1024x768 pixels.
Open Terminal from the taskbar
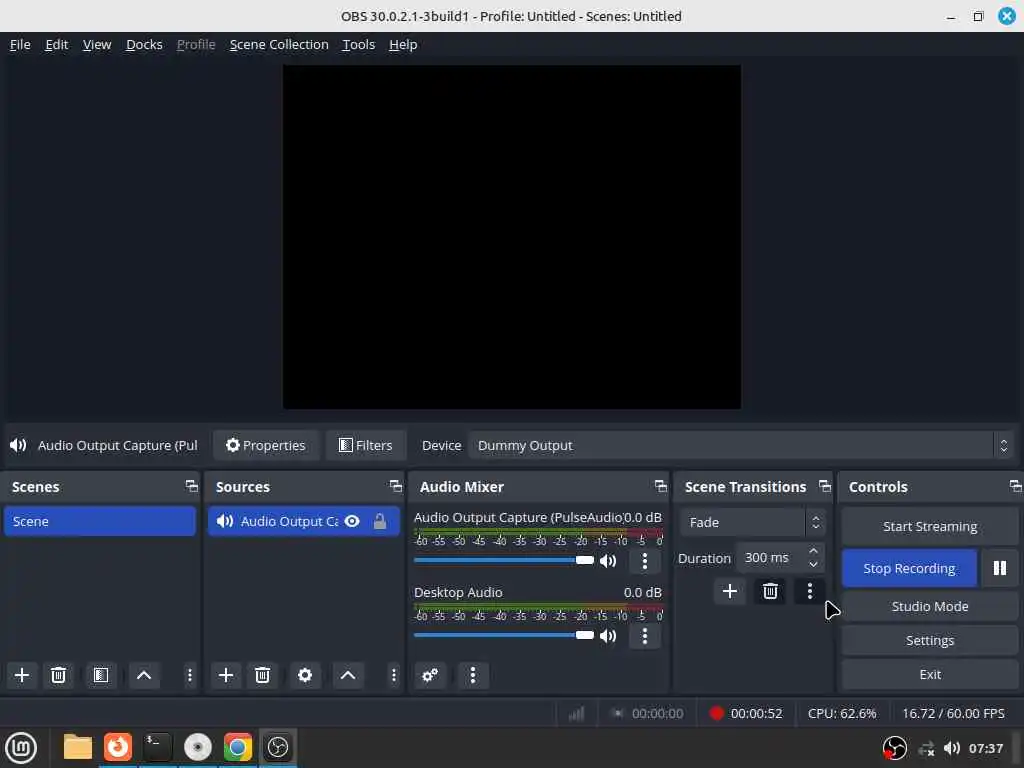click(x=157, y=747)
